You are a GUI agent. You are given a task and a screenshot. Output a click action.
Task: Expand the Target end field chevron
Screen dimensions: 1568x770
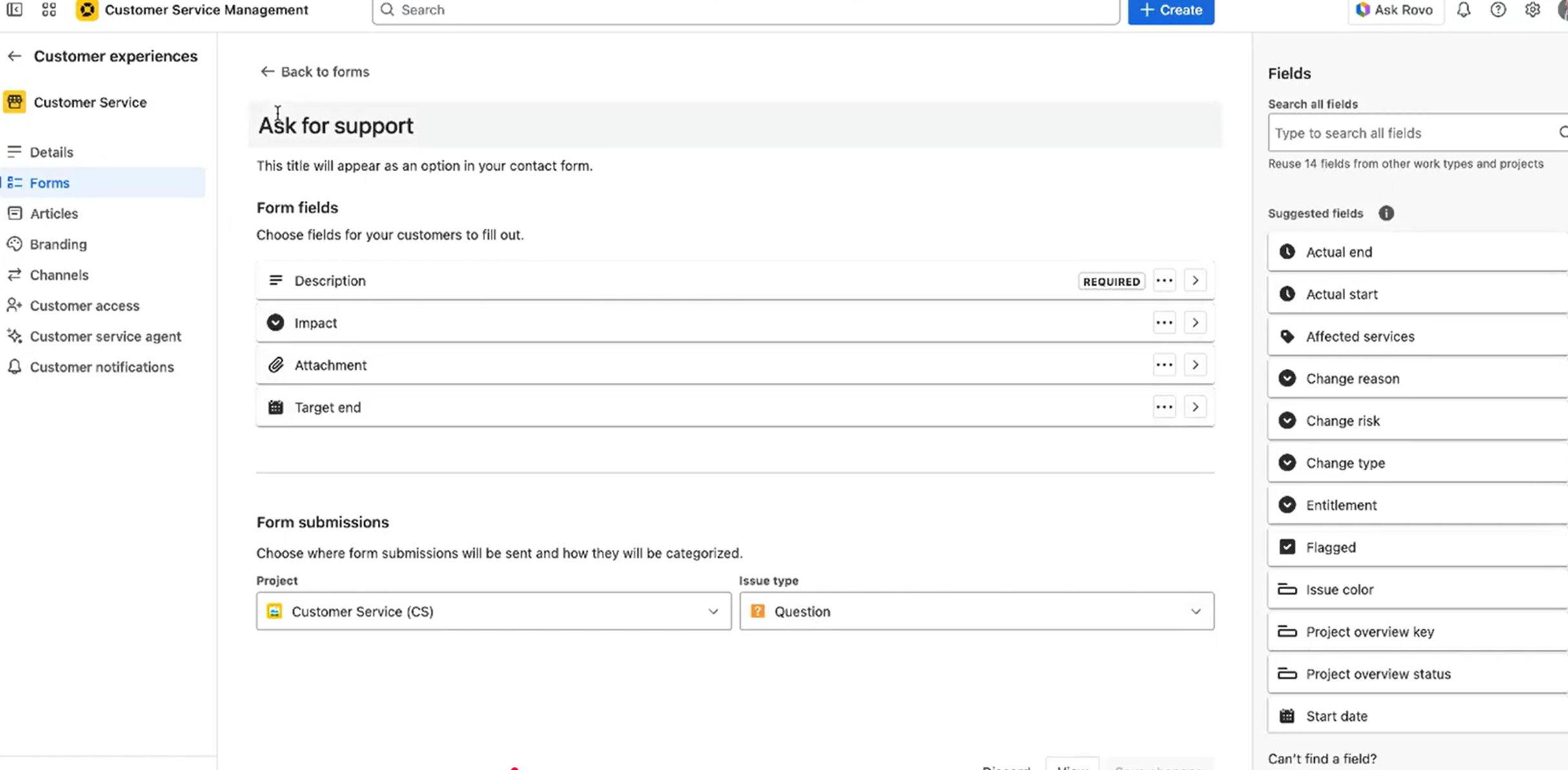point(1195,407)
